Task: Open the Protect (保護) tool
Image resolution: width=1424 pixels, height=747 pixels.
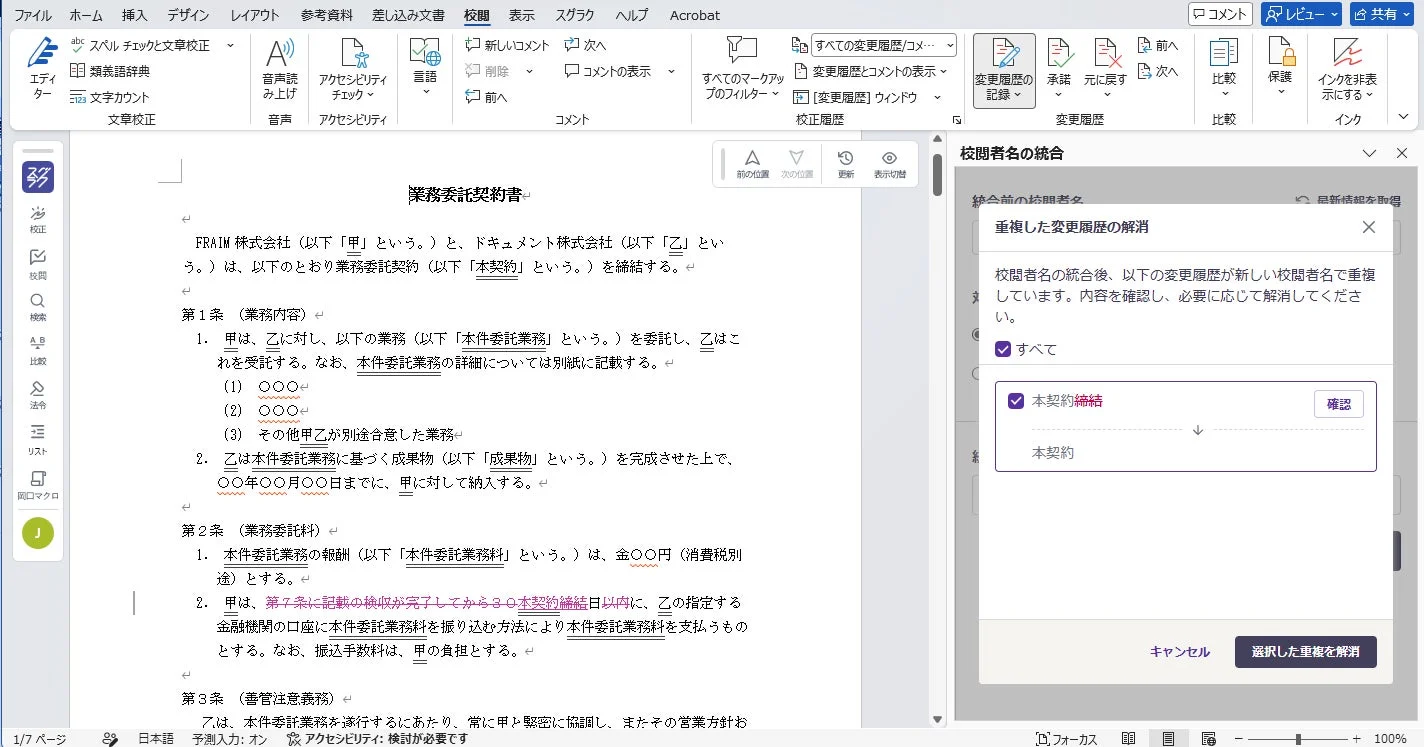Action: click(1281, 68)
